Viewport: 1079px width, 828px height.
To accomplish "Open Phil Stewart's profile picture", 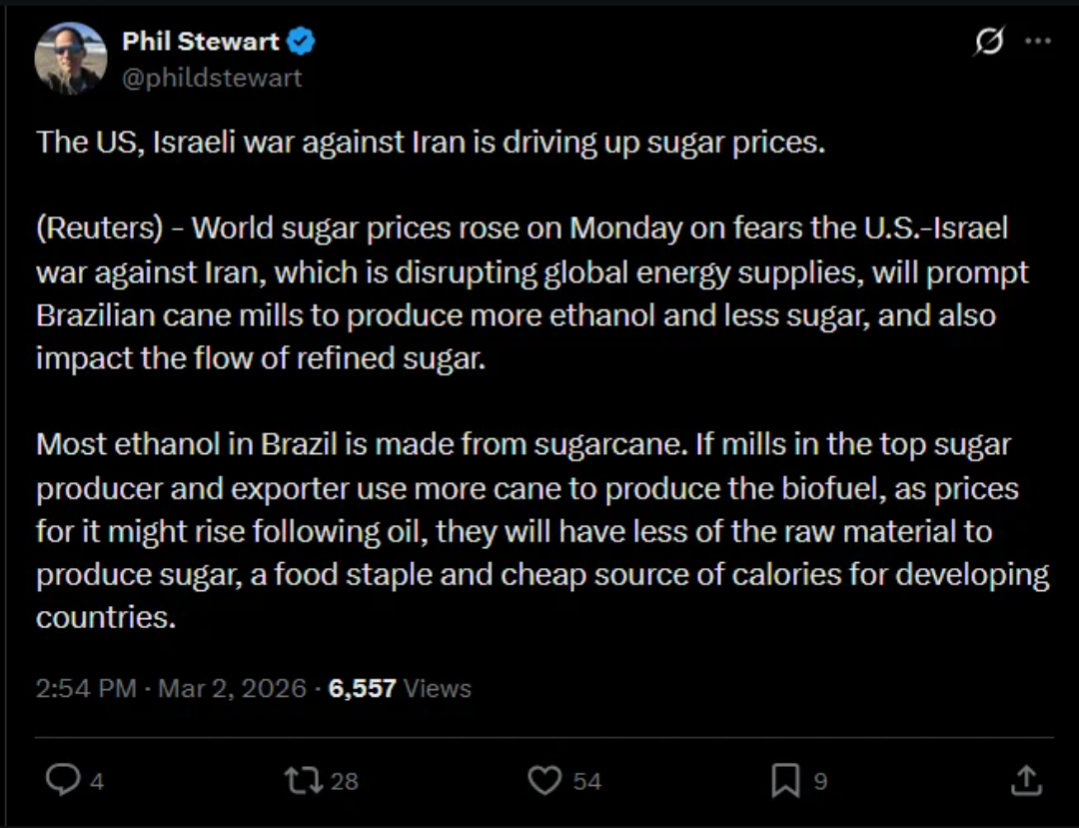I will click(x=71, y=59).
